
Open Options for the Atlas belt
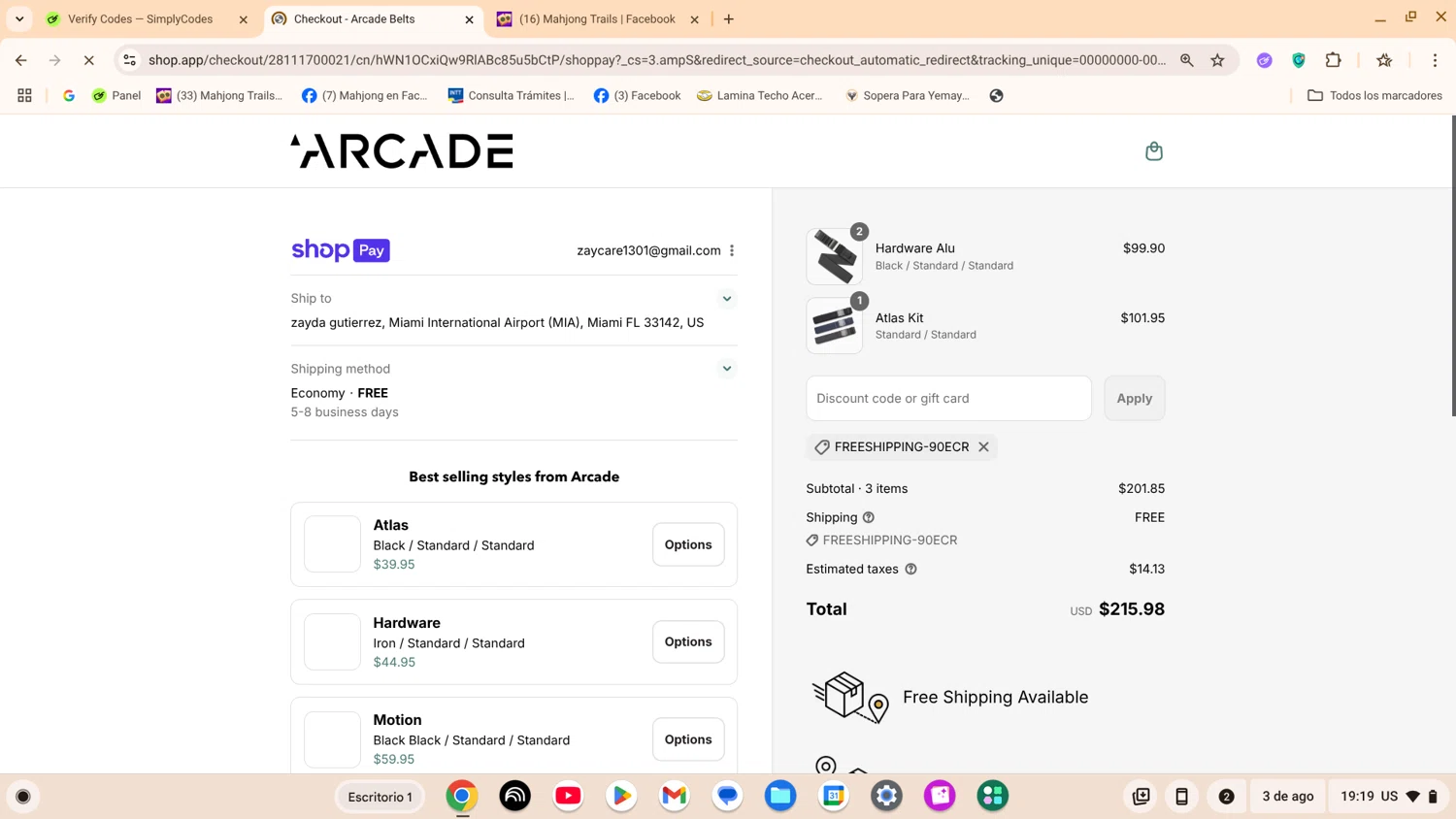(688, 544)
